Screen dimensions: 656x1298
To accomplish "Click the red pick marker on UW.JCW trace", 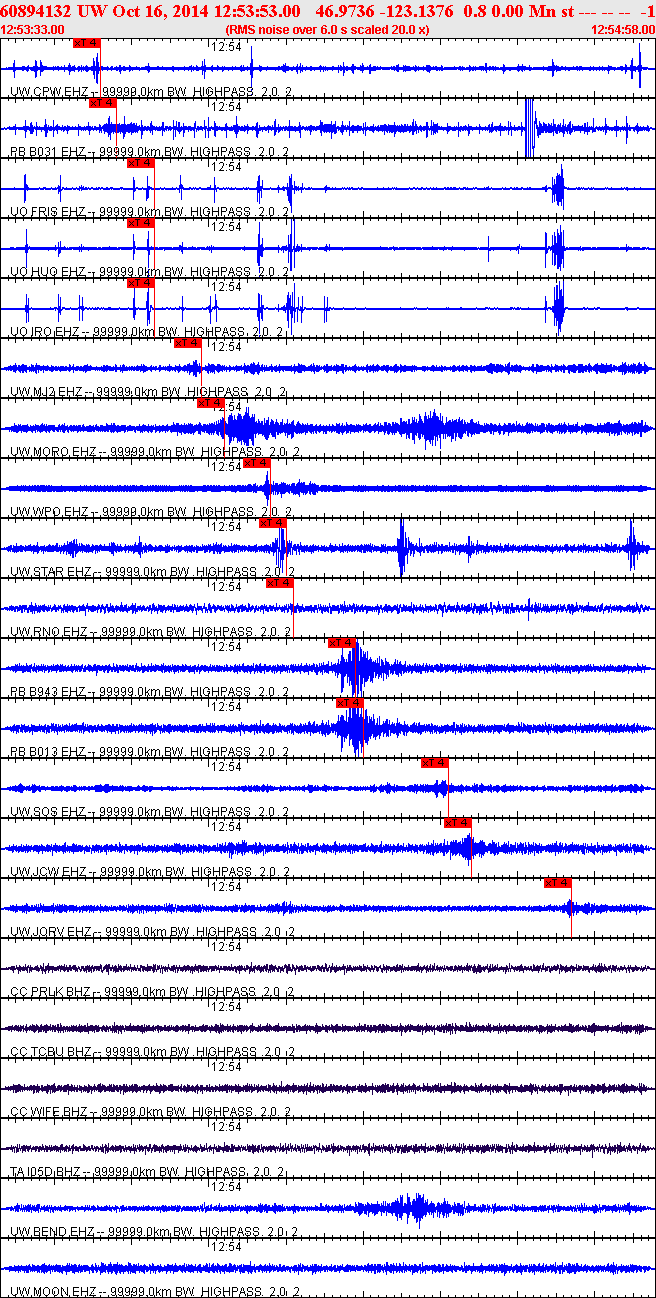I will pos(458,823).
